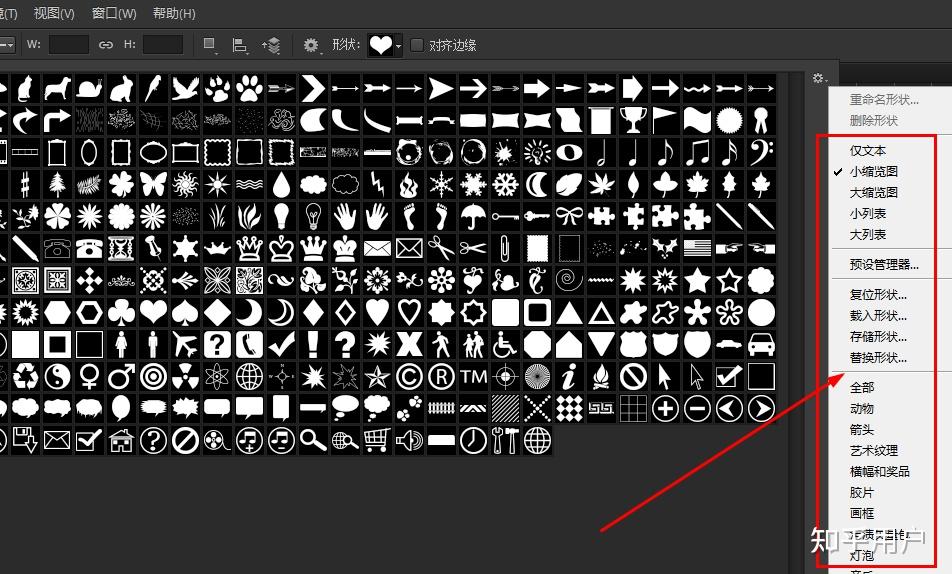Open the path alignment dropdown
Image resolution: width=952 pixels, height=574 pixels.
240,45
